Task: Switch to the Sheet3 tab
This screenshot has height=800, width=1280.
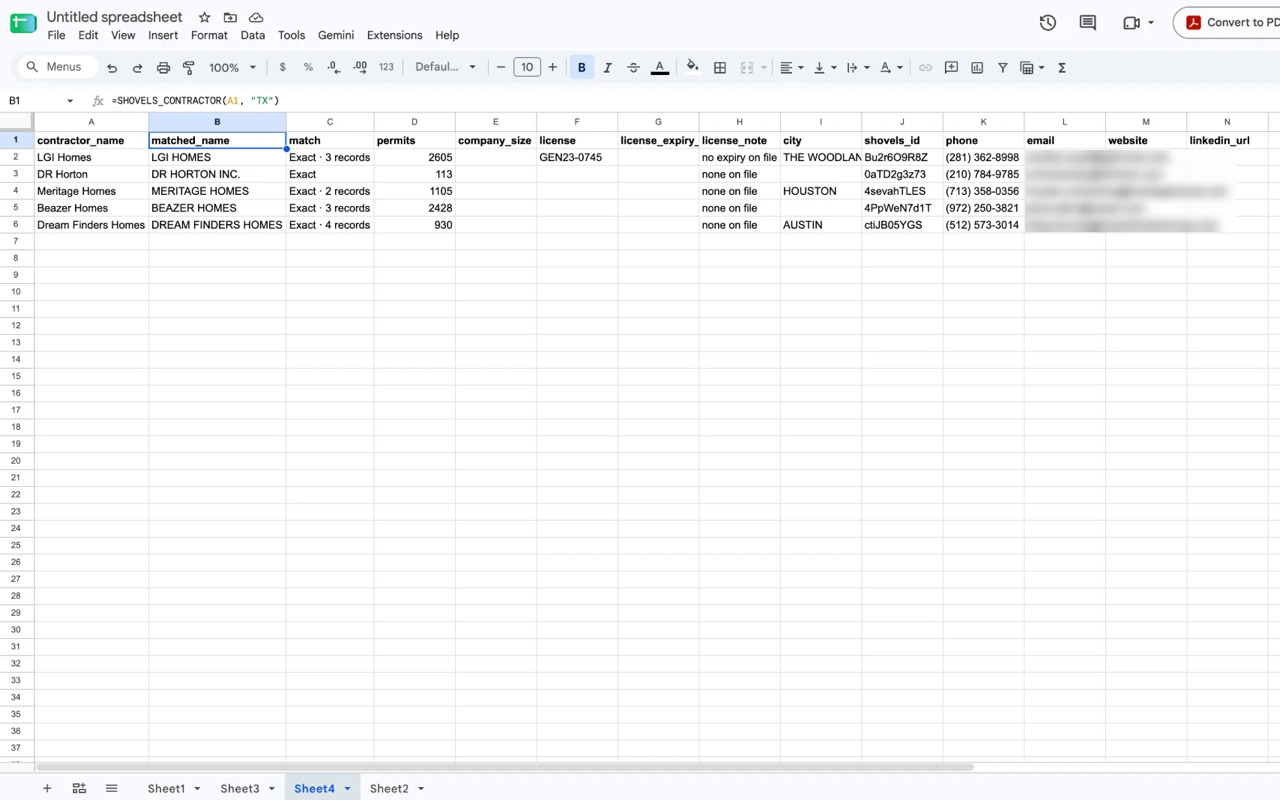Action: [240, 789]
